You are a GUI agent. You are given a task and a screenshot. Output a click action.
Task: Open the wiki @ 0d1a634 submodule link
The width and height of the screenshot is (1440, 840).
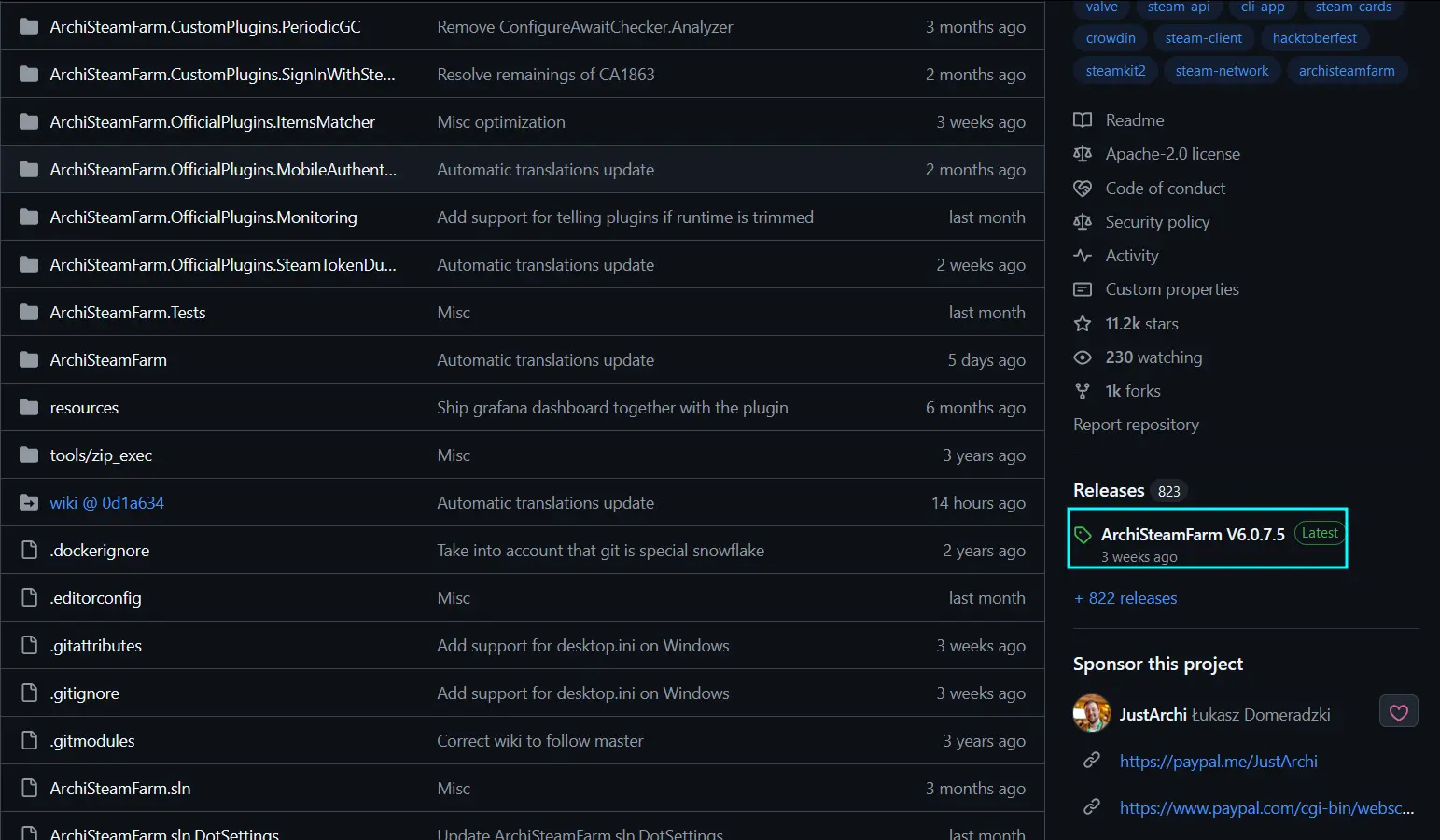[107, 503]
